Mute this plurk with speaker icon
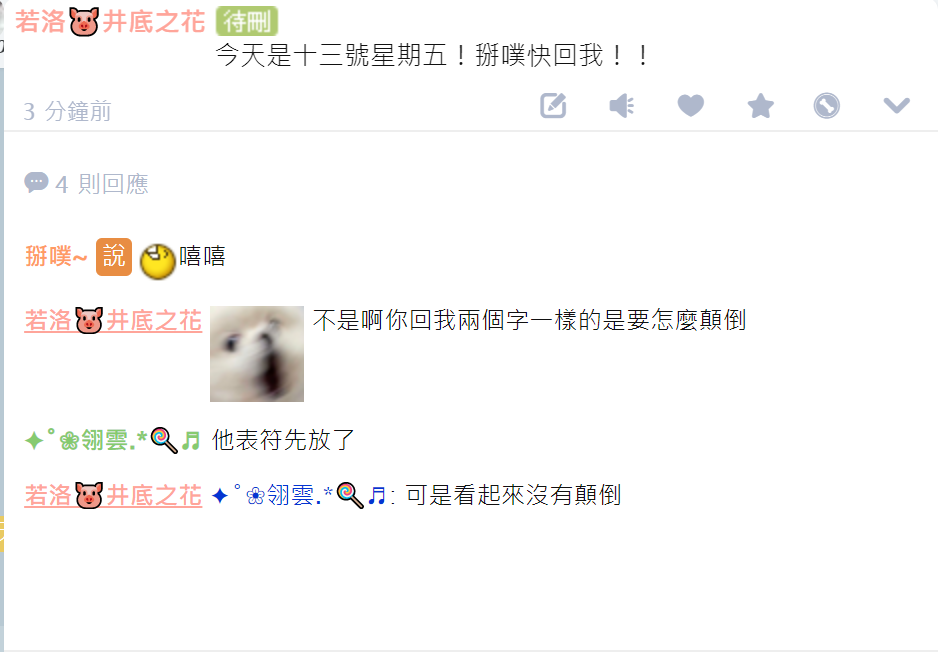Image resolution: width=938 pixels, height=652 pixels. [x=622, y=106]
